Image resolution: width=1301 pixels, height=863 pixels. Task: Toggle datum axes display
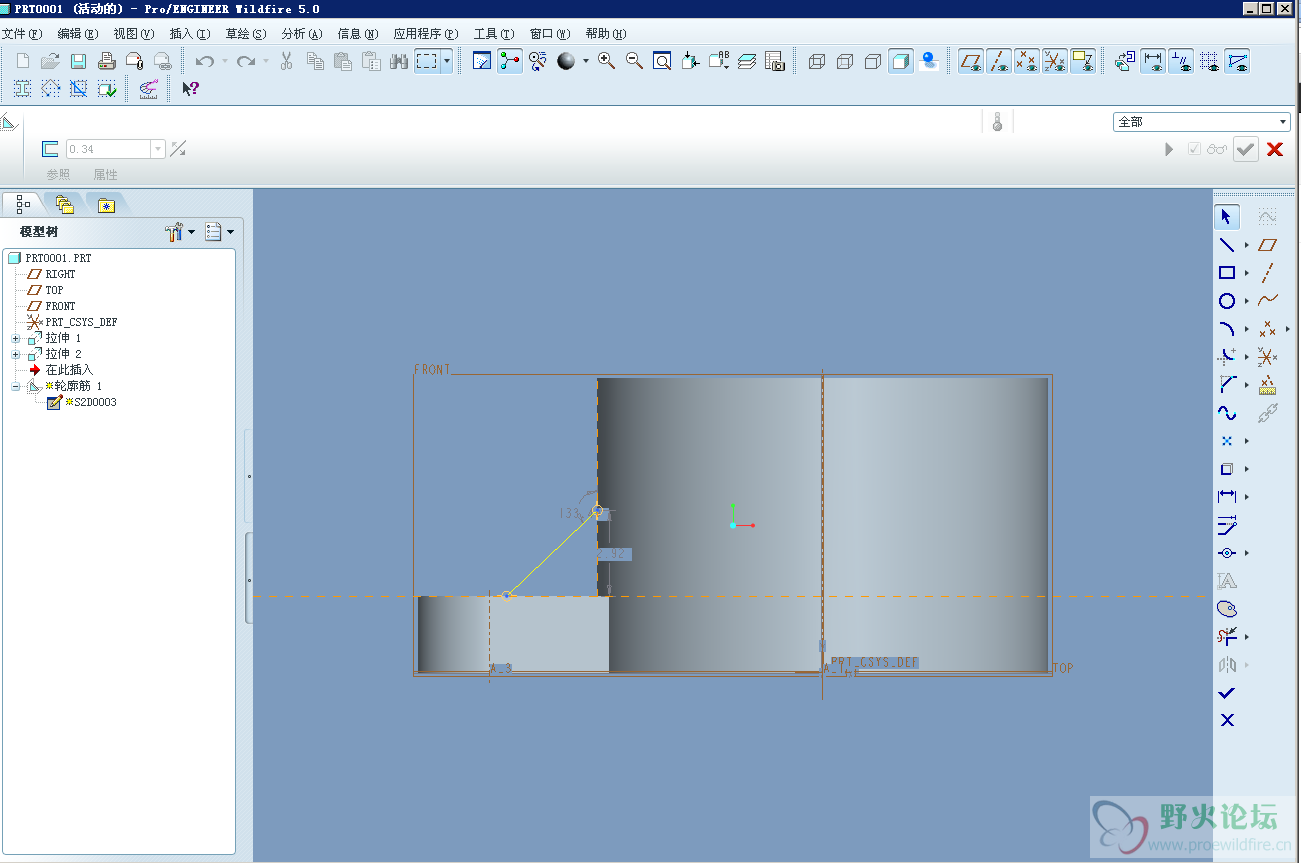tap(999, 62)
